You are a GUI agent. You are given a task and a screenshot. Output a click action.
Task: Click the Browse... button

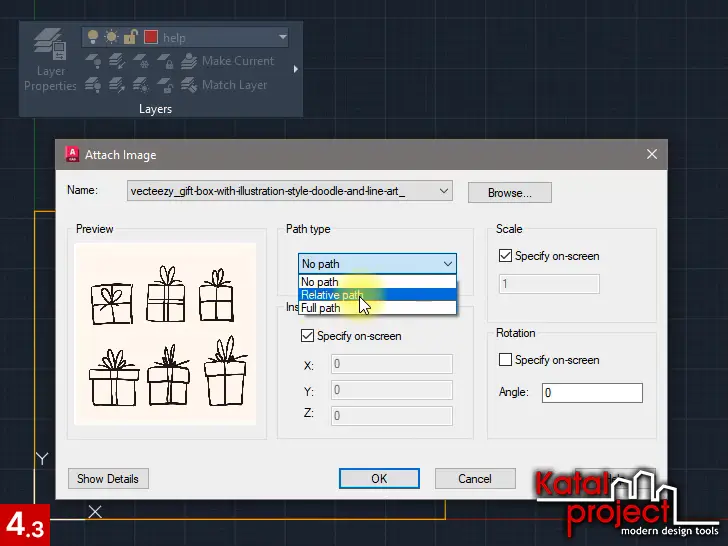[x=510, y=193]
